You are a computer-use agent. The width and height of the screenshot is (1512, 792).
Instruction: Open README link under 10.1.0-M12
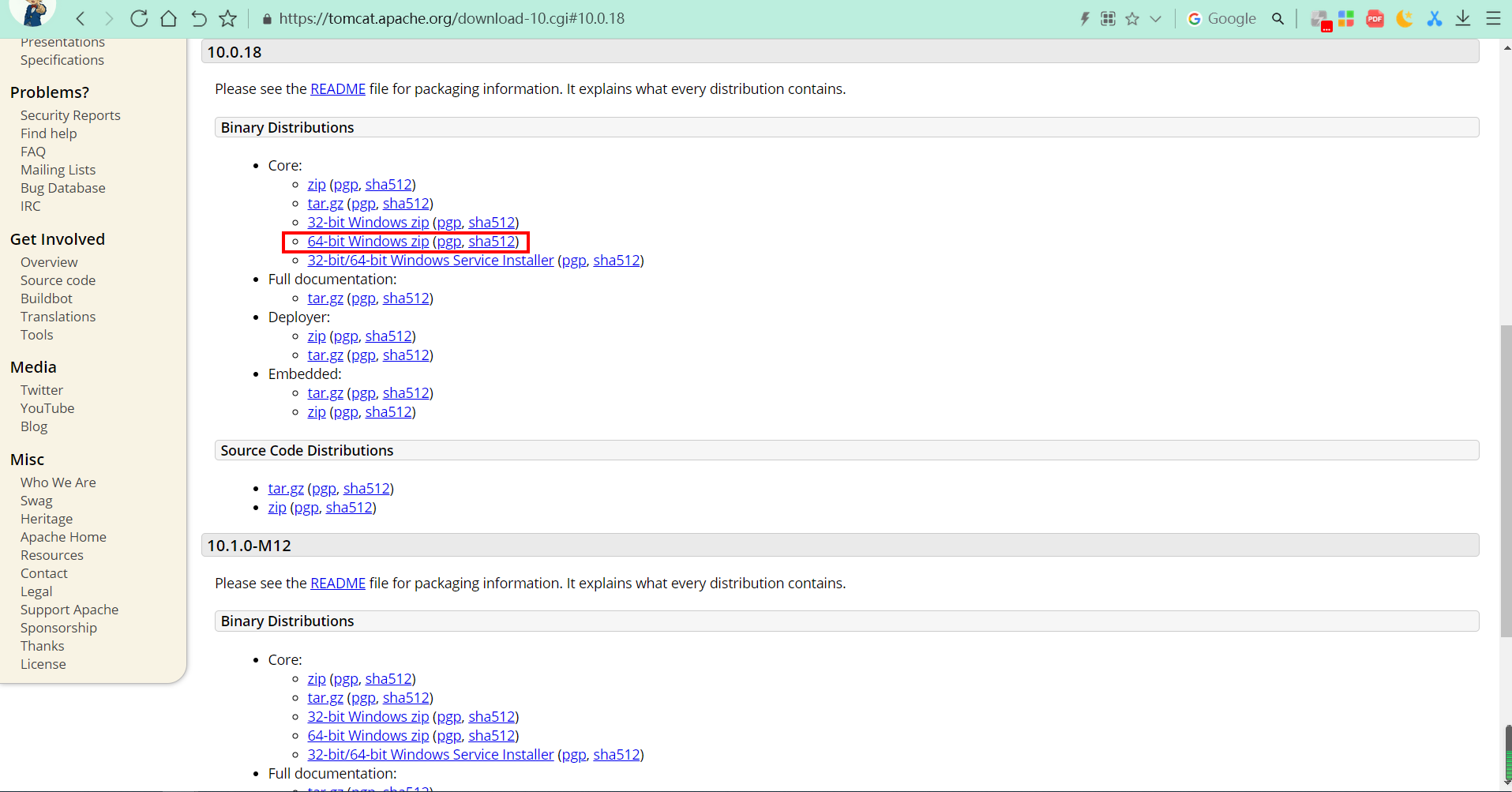click(x=338, y=584)
